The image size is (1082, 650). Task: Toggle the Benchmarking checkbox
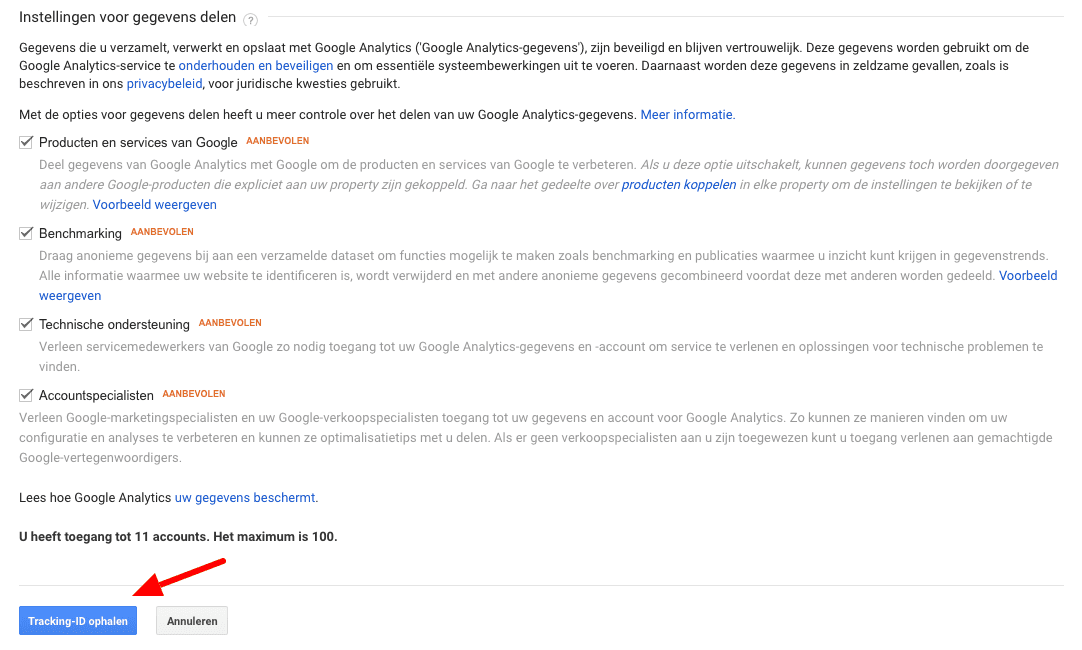26,233
